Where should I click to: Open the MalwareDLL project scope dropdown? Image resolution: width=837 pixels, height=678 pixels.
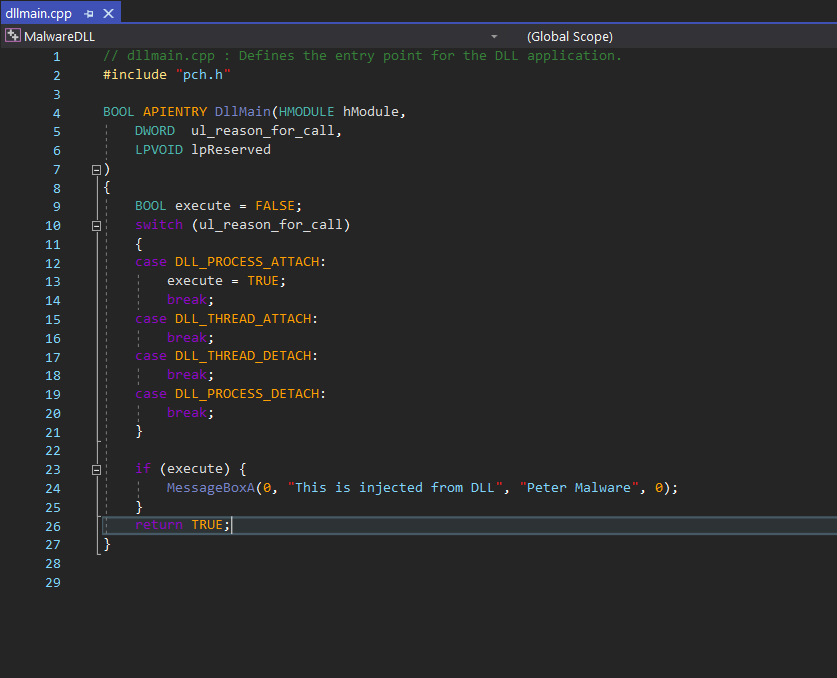point(494,37)
